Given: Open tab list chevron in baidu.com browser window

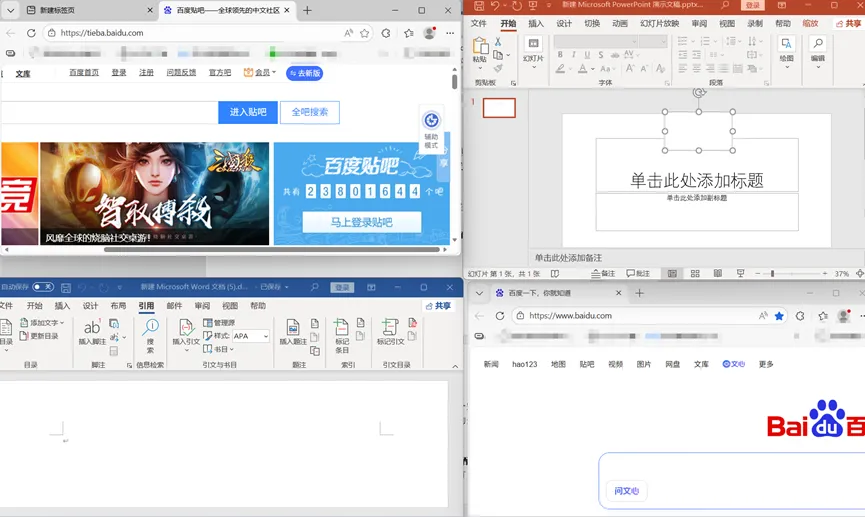Looking at the screenshot, I should (x=479, y=293).
